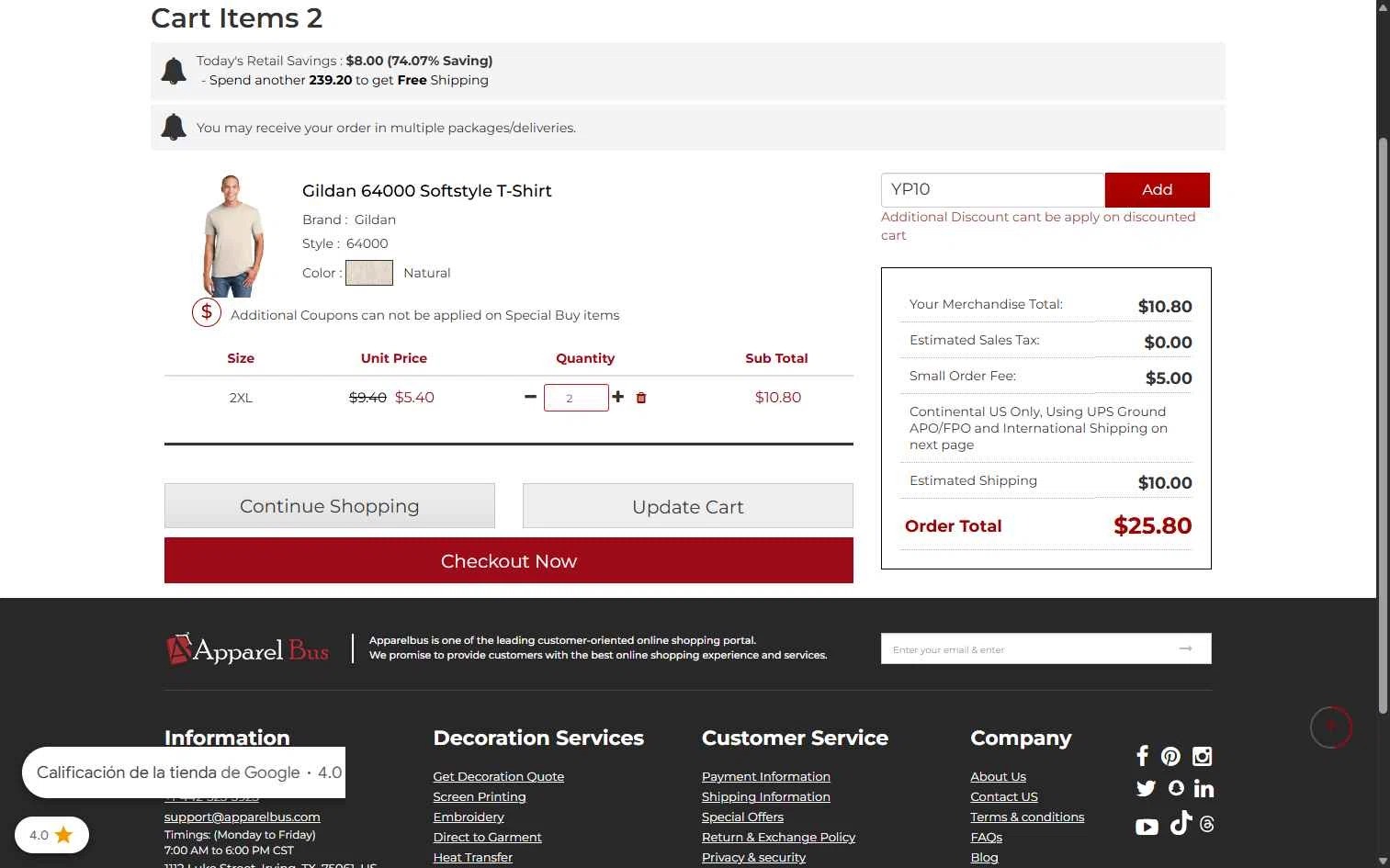Open the Direct to Garment link
Viewport: 1390px width, 868px height.
[487, 837]
